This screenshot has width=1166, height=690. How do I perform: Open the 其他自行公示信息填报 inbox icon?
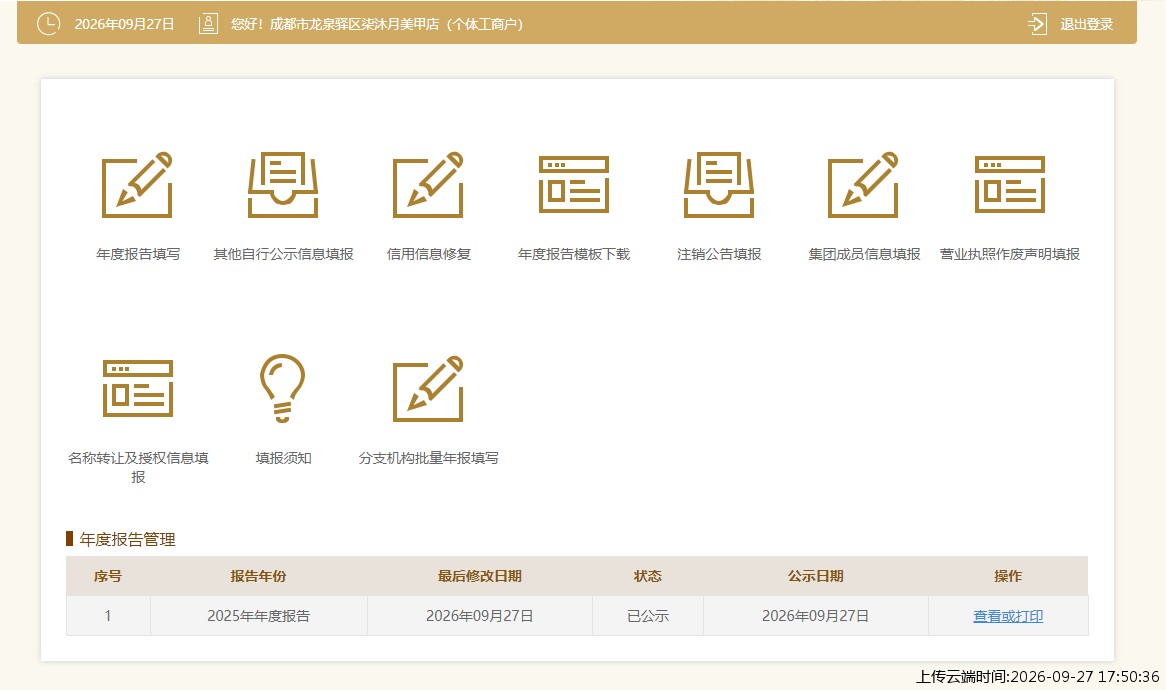tap(283, 185)
